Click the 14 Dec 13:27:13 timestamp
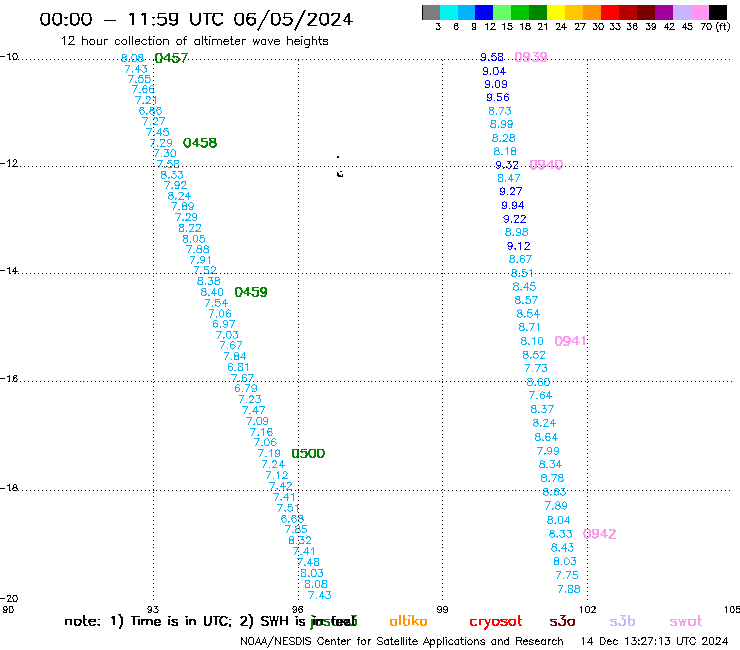This screenshot has height=650, width=740. tap(655, 642)
